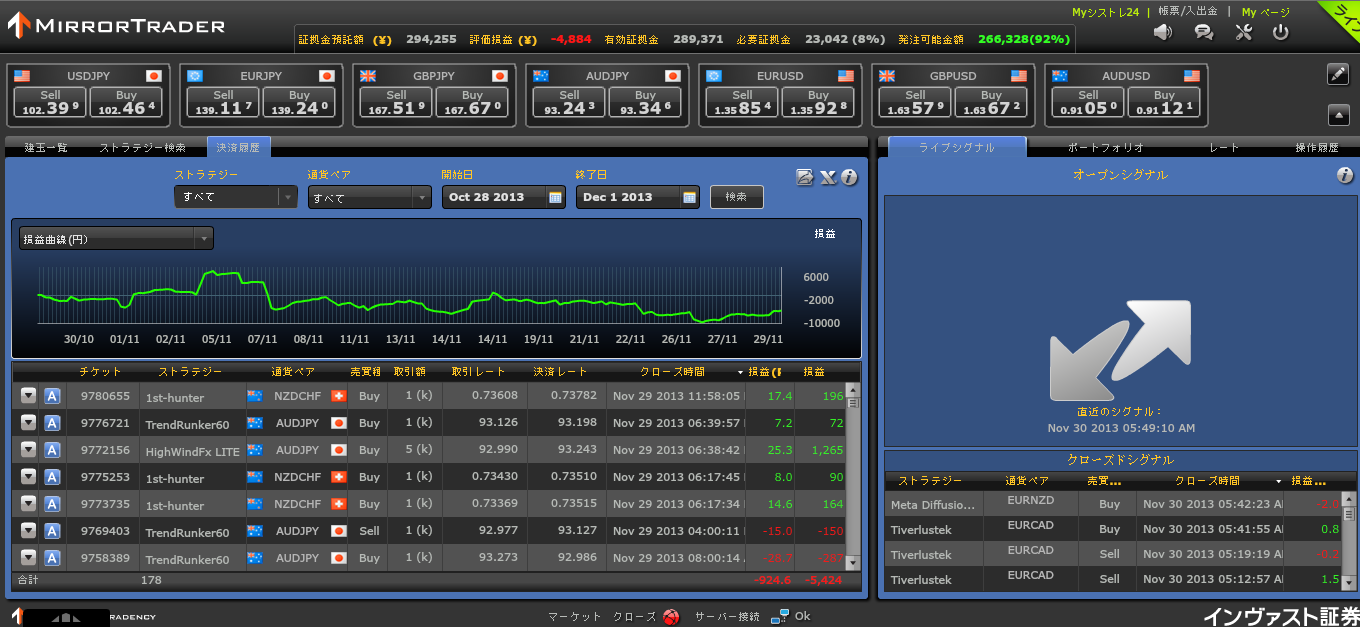Click the MirrorTrader logo
The width and height of the screenshot is (1360, 627).
point(117,25)
